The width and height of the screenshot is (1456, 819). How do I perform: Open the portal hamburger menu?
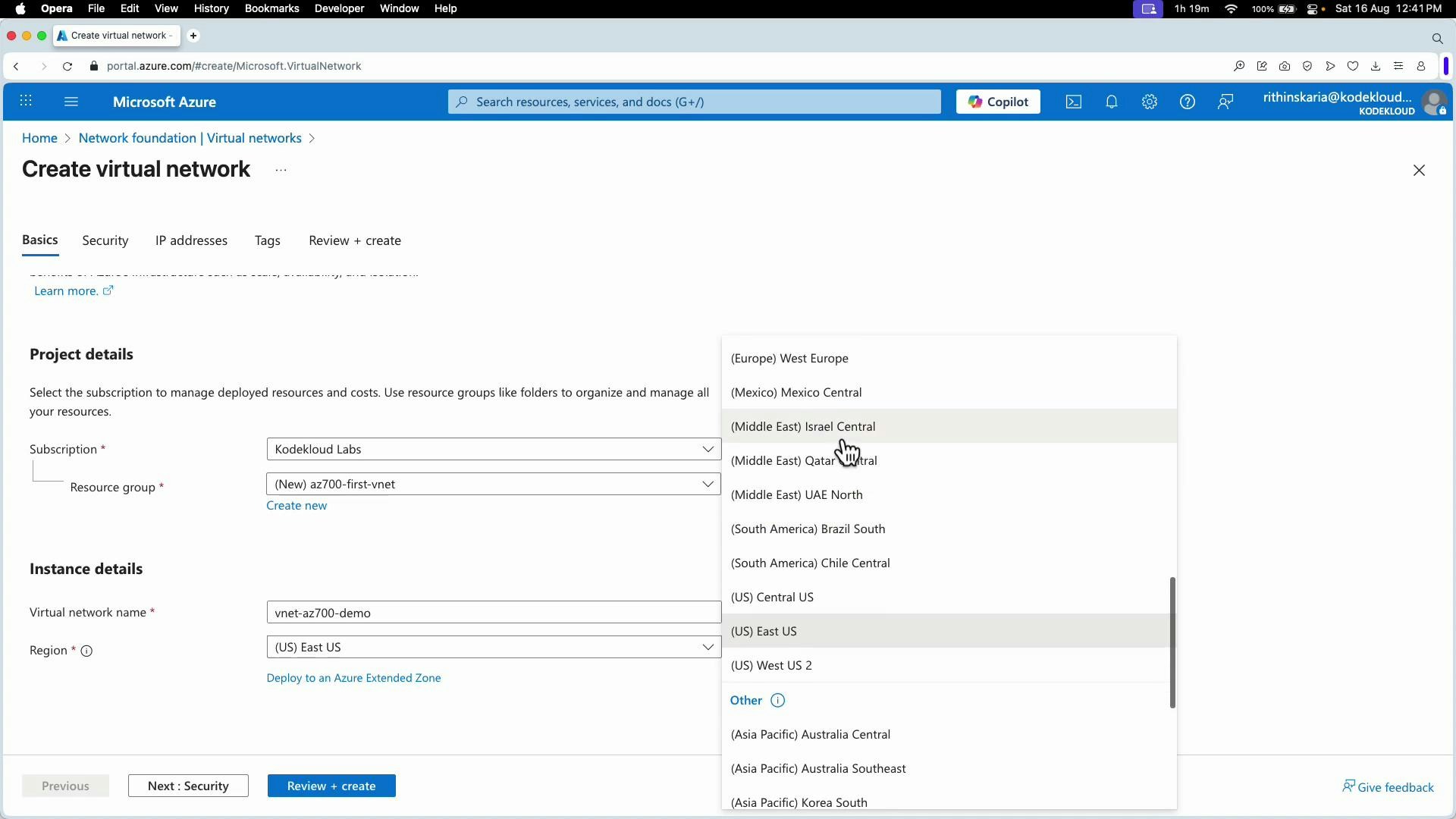tap(71, 101)
